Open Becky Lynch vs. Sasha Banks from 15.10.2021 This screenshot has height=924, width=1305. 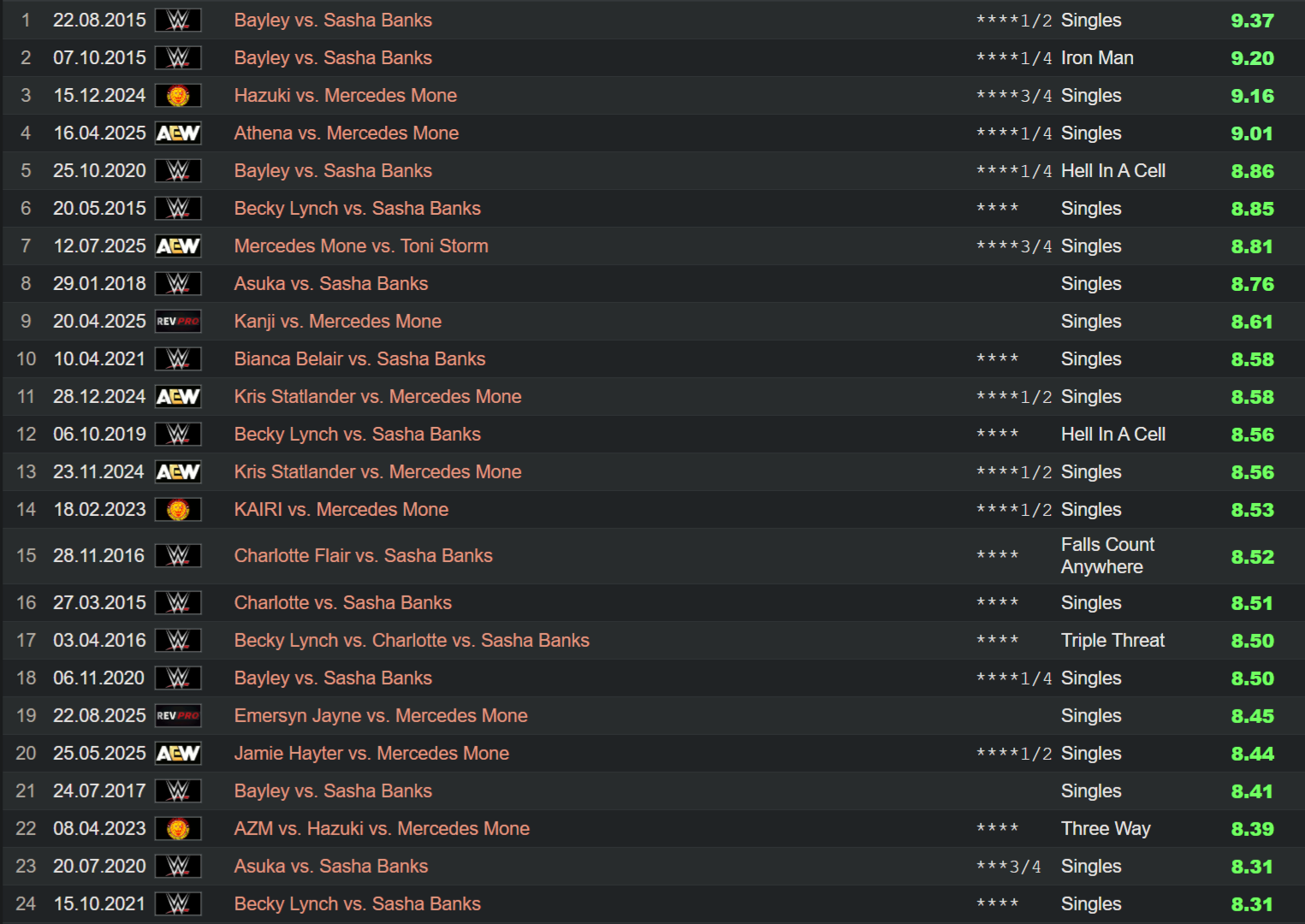coord(358,904)
